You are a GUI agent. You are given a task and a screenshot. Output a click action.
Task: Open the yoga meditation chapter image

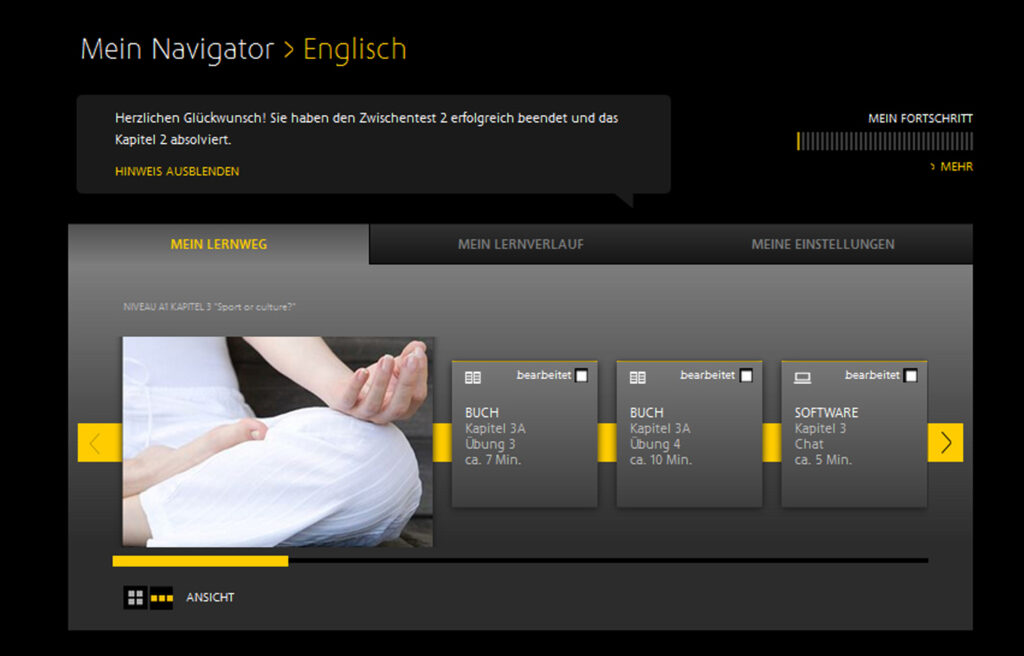(x=278, y=442)
